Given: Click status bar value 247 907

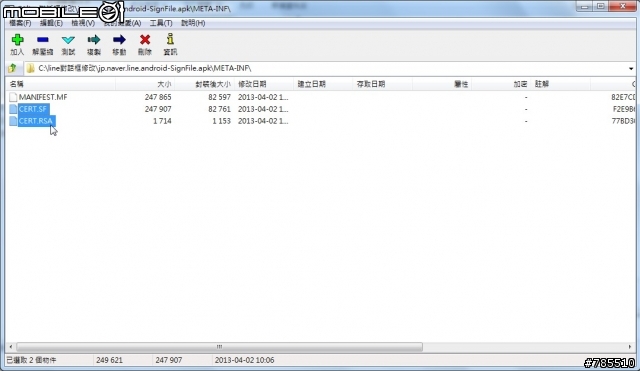Looking at the screenshot, I should click(x=169, y=360).
